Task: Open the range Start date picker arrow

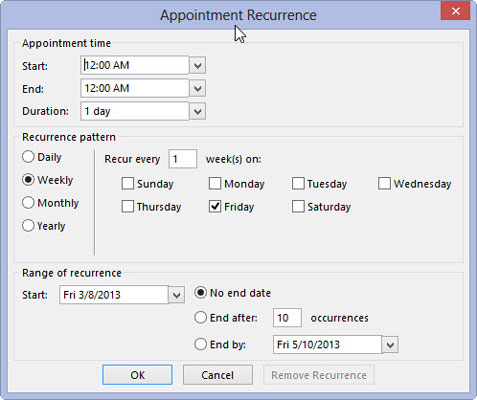Action: coord(176,295)
